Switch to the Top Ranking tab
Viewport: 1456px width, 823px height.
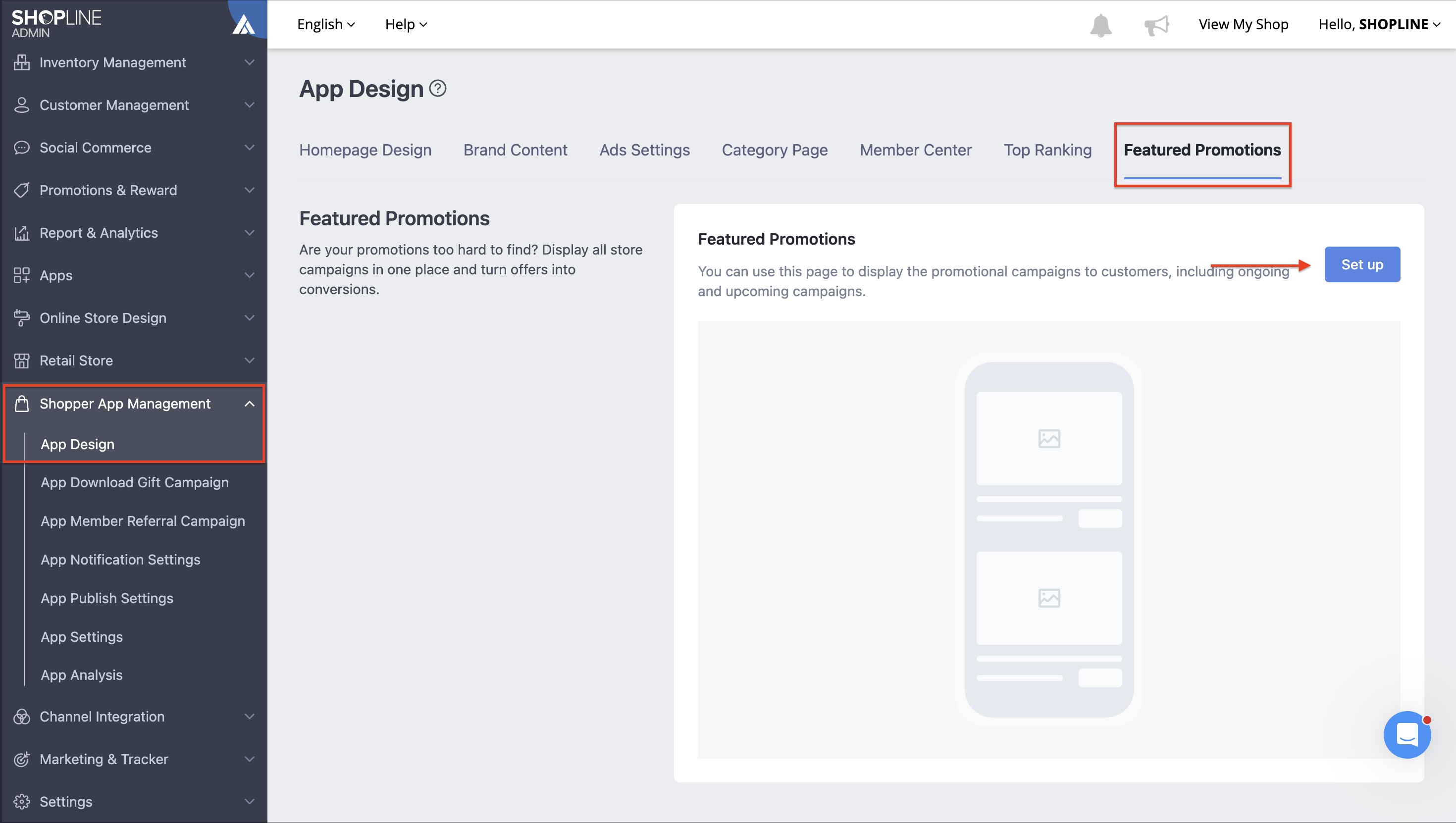(1047, 150)
